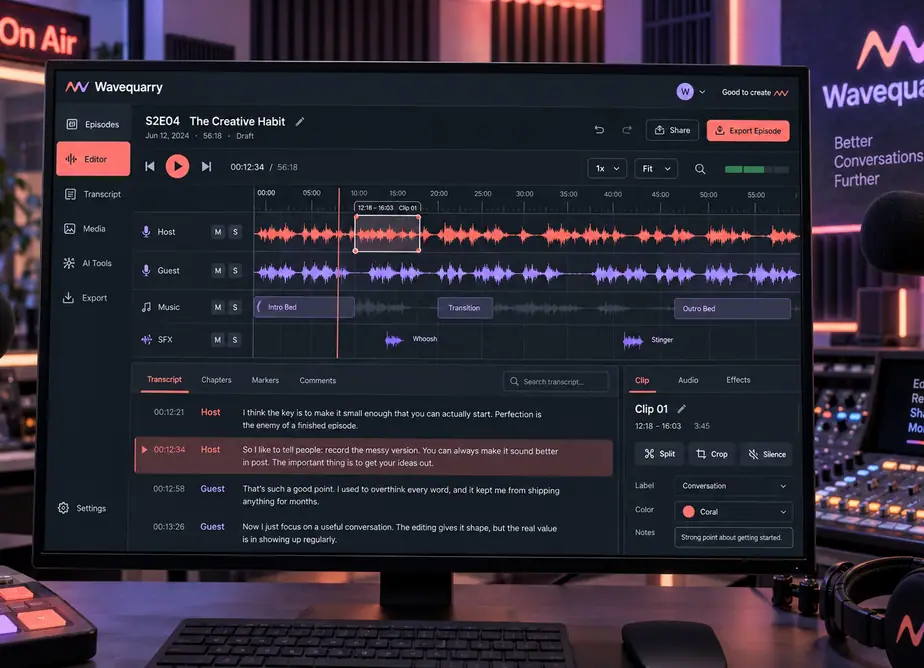
Task: Click the Notes text field
Action: point(733,537)
